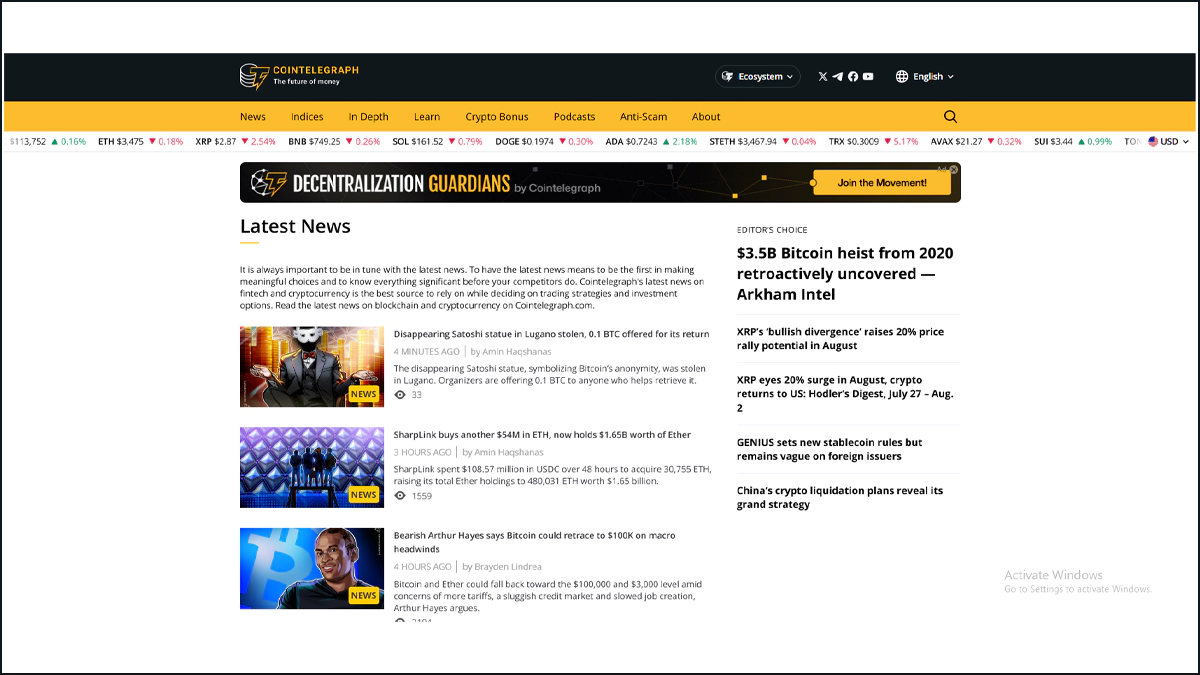
Task: Click the DOGE $0.1974 ticker
Action: (x=544, y=141)
